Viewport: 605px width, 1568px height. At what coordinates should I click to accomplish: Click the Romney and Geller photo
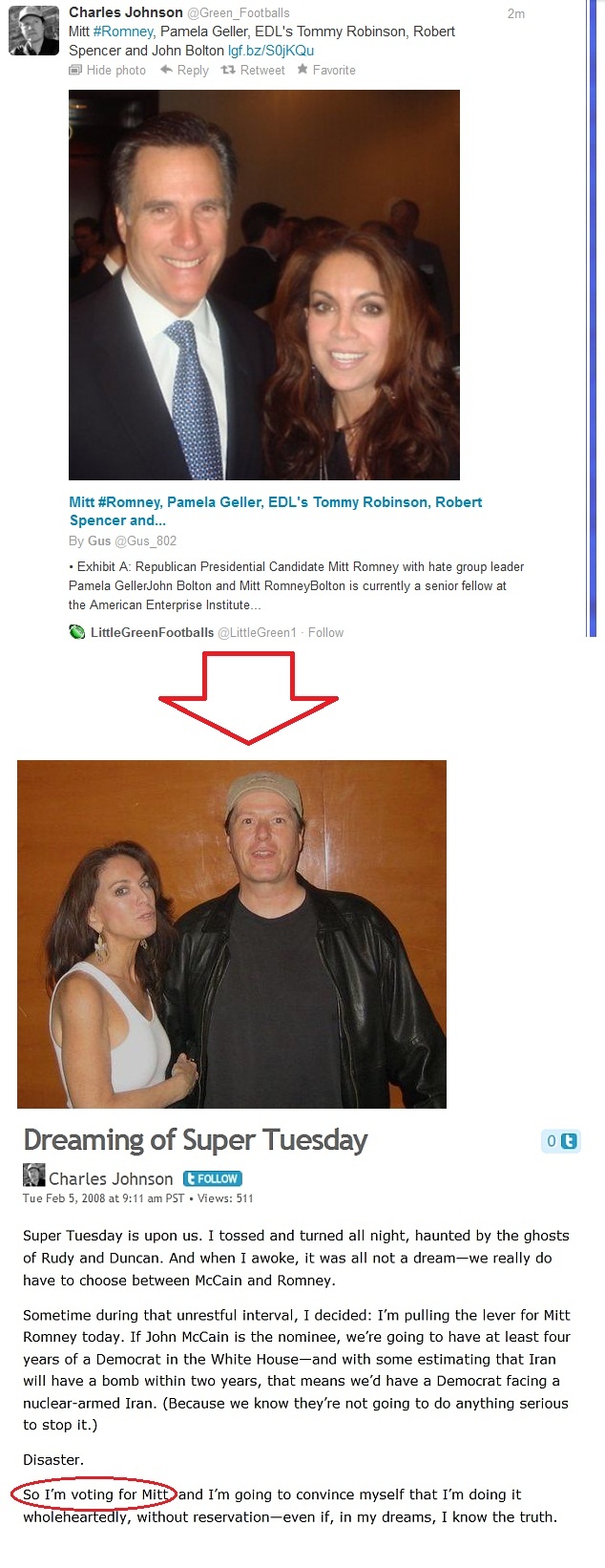click(x=264, y=285)
